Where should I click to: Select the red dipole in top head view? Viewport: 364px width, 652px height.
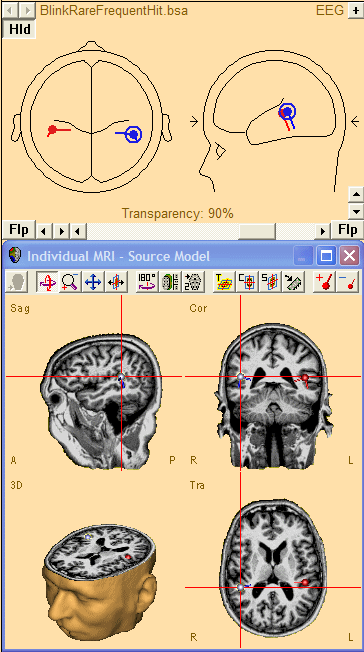(52, 130)
